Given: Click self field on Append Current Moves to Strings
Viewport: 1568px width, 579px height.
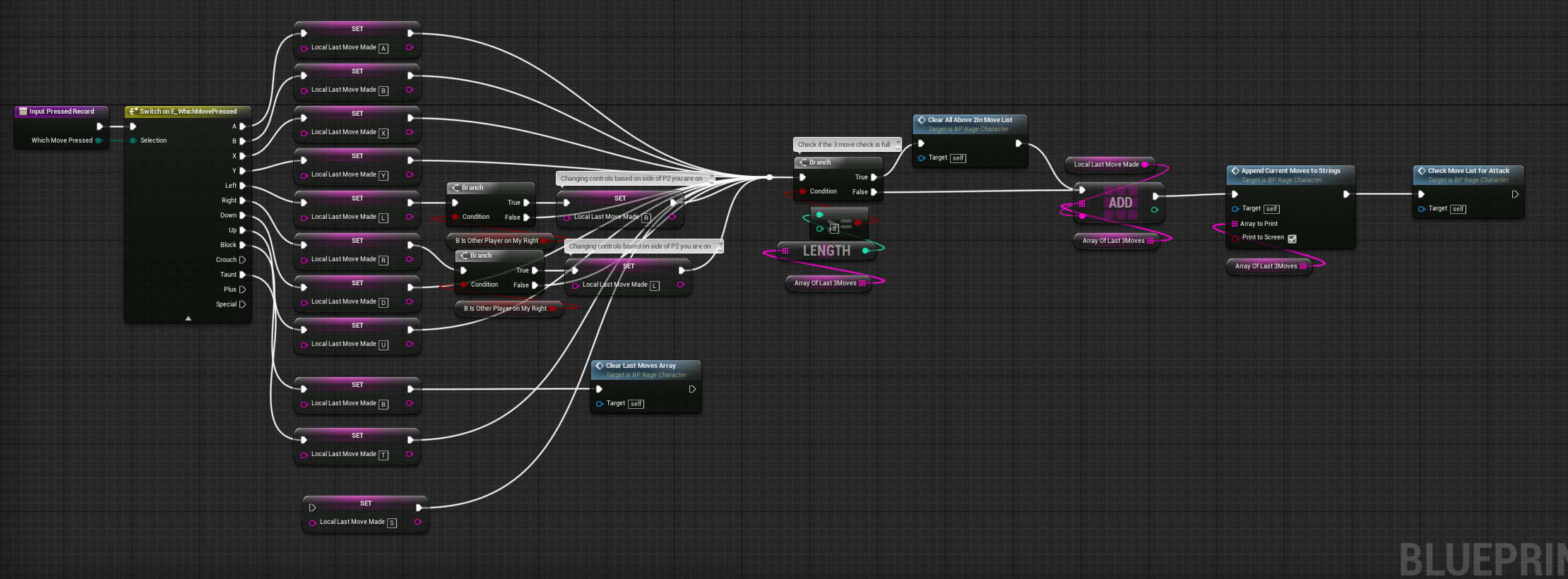Looking at the screenshot, I should coord(1271,209).
